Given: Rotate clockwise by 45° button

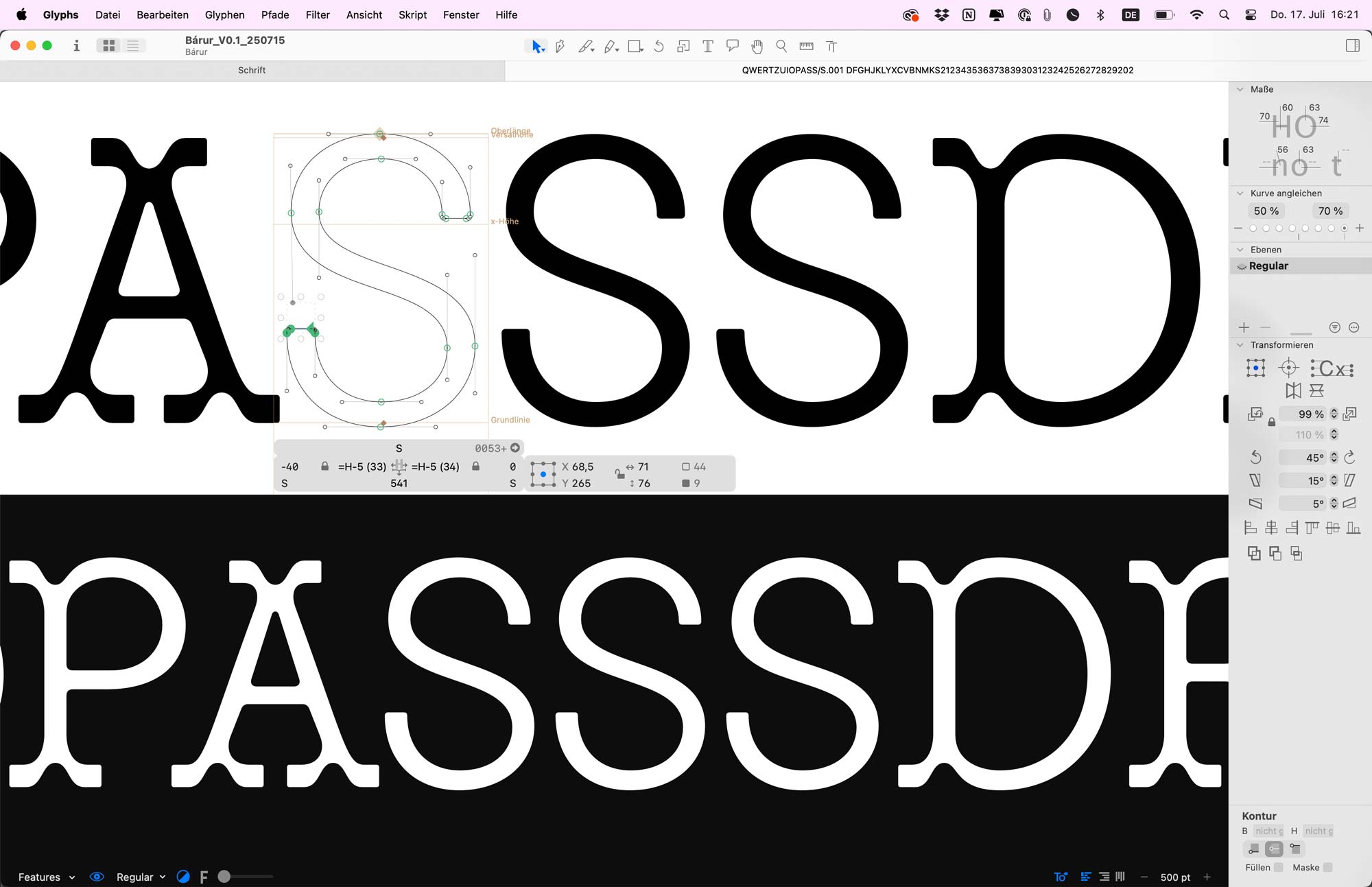Looking at the screenshot, I should tap(1349, 458).
